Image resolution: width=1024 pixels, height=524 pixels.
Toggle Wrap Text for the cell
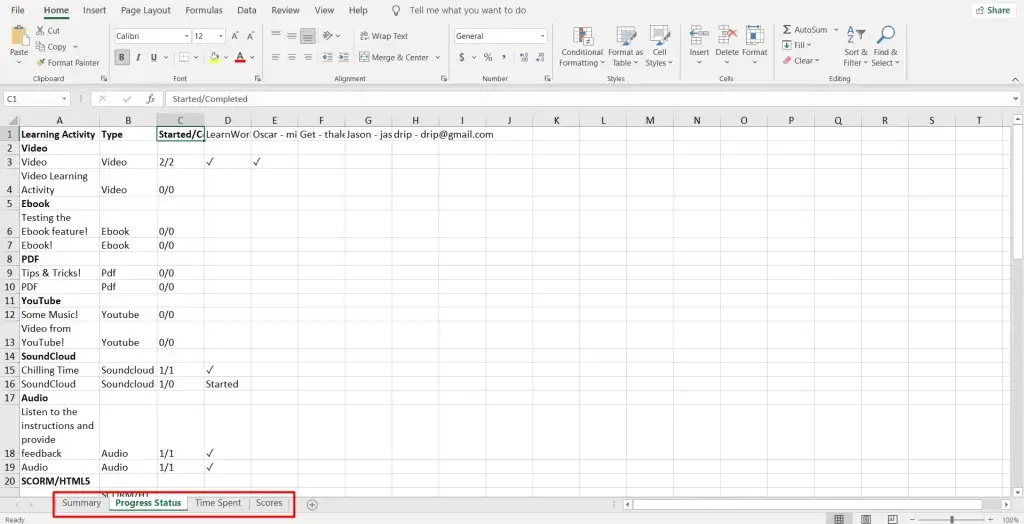click(x=383, y=36)
